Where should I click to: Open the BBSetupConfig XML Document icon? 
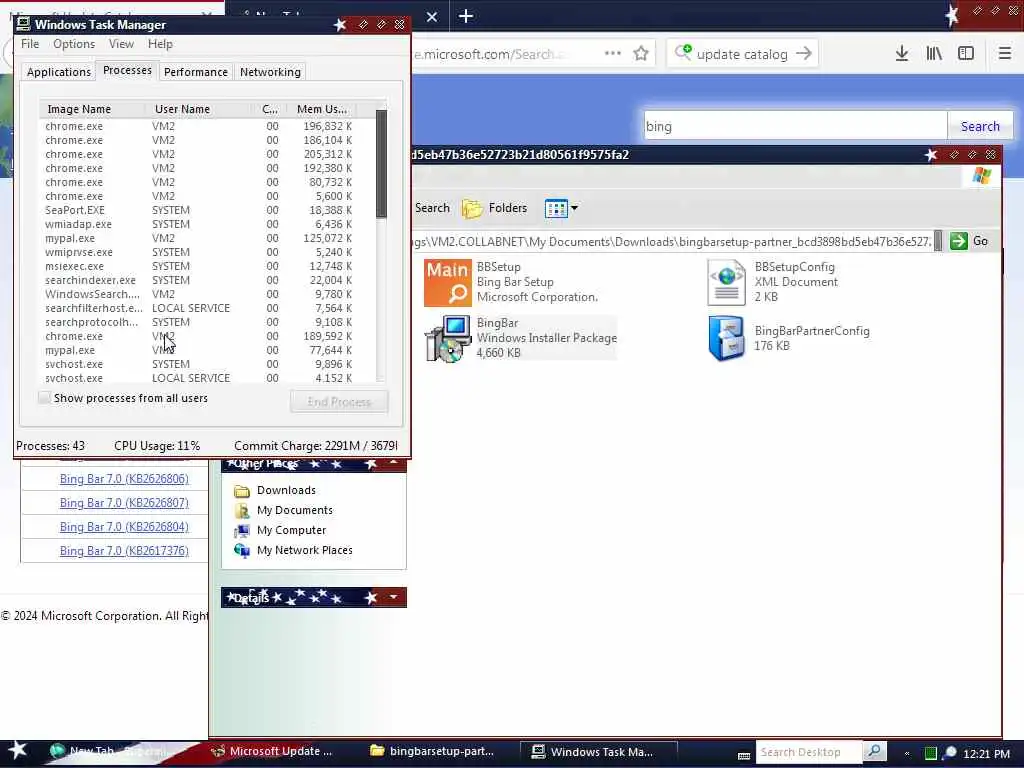tap(726, 283)
